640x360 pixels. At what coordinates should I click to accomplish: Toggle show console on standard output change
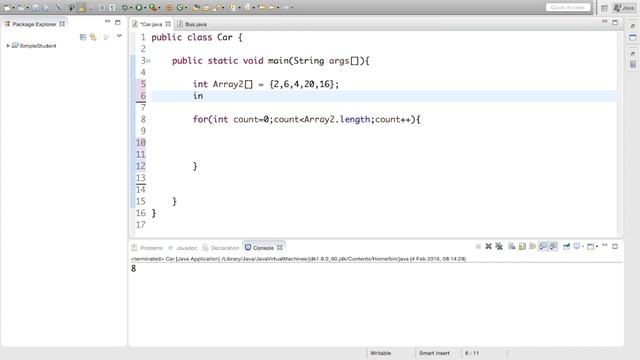point(543,247)
